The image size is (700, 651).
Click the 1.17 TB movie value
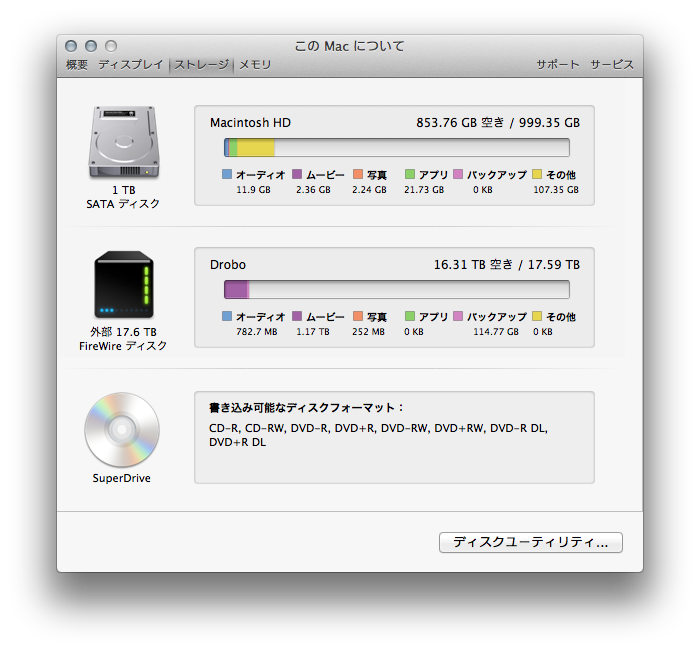(x=313, y=332)
